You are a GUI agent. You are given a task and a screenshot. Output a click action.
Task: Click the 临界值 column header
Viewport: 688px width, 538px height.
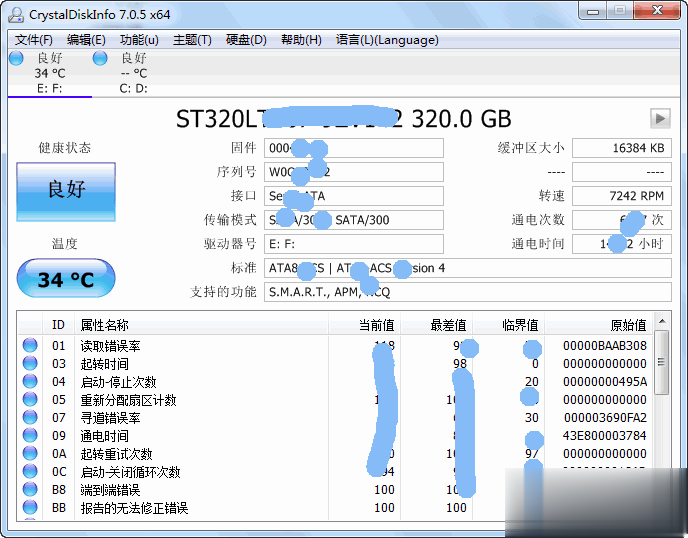pos(509,325)
